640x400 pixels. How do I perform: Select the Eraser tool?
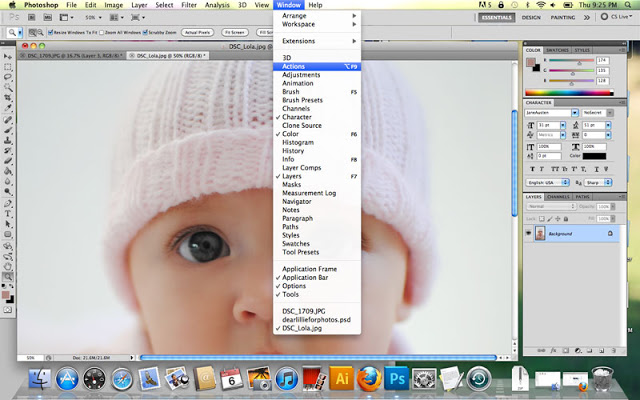click(x=8, y=161)
